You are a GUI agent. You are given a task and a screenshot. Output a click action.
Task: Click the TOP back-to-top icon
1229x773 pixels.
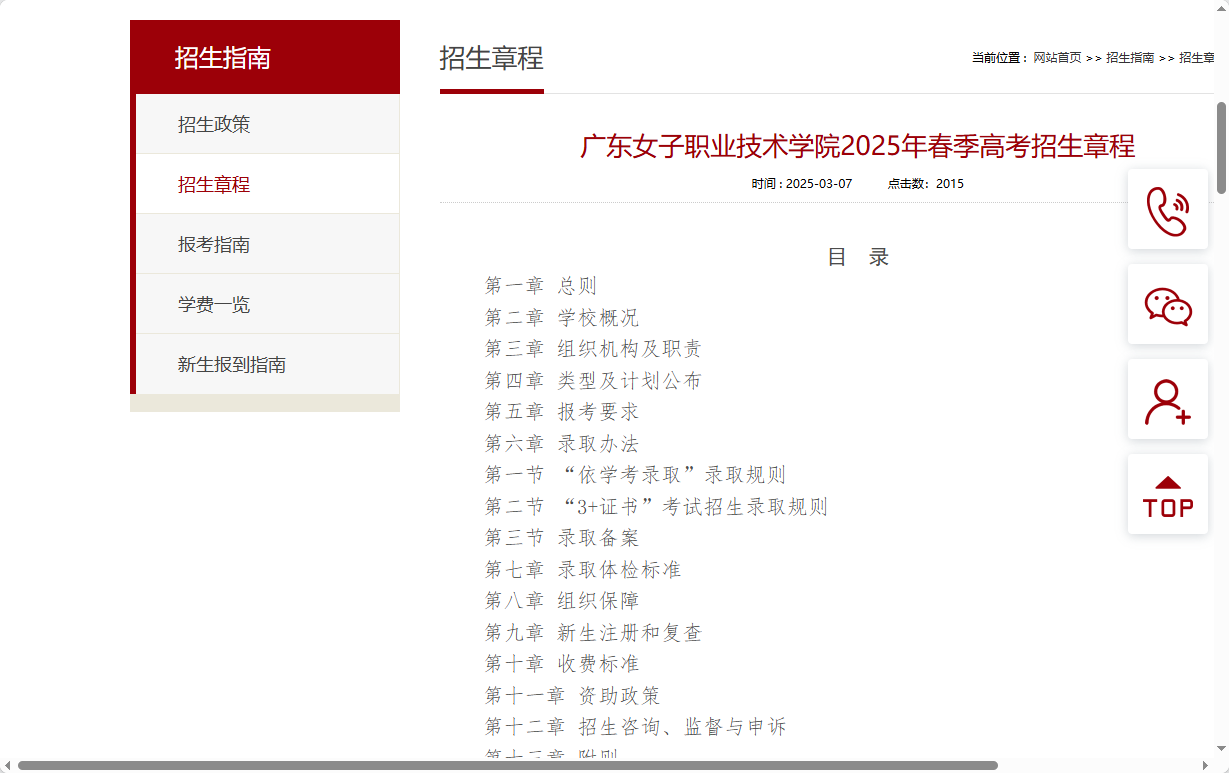pos(1167,493)
